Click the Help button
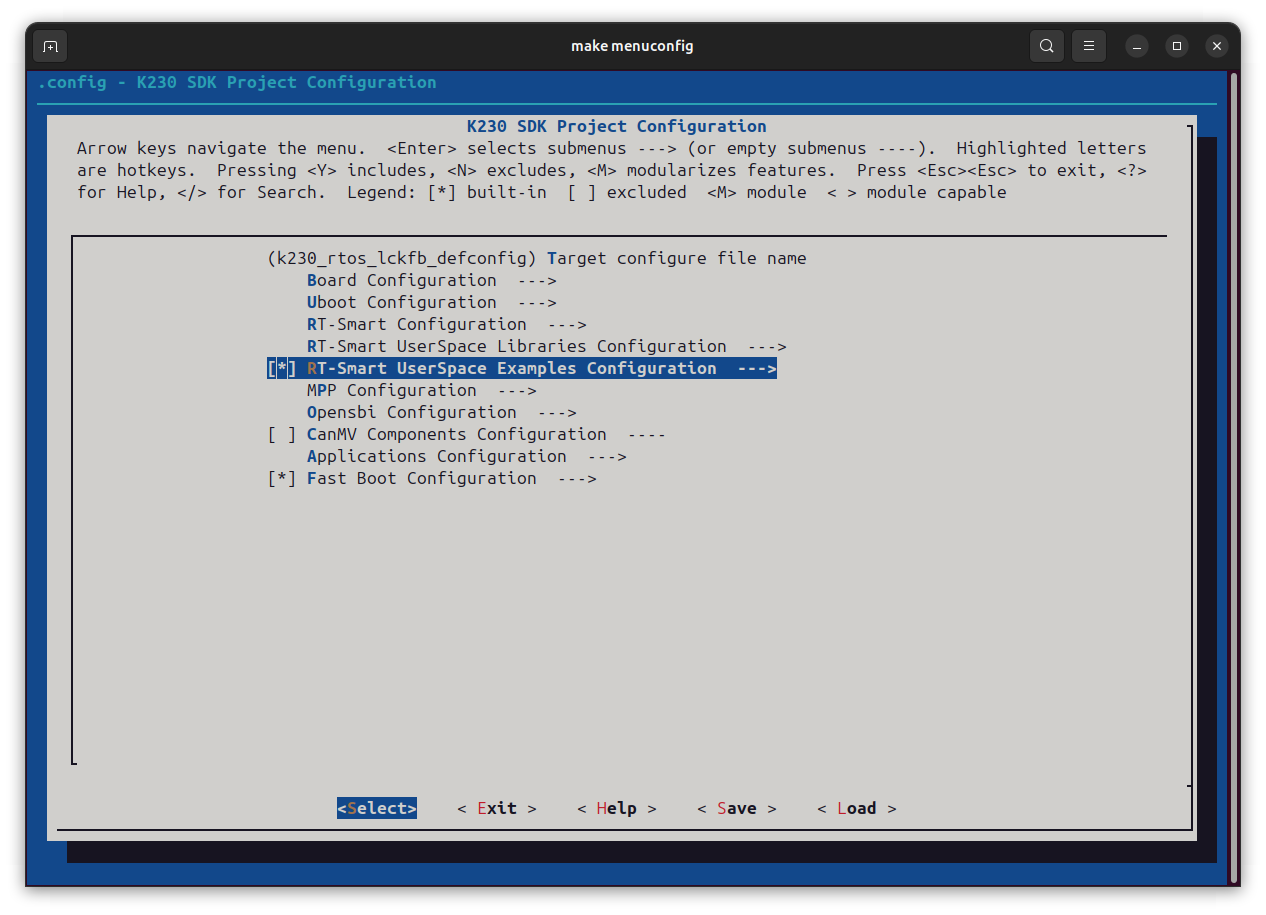This screenshot has width=1266, height=915. coord(617,808)
